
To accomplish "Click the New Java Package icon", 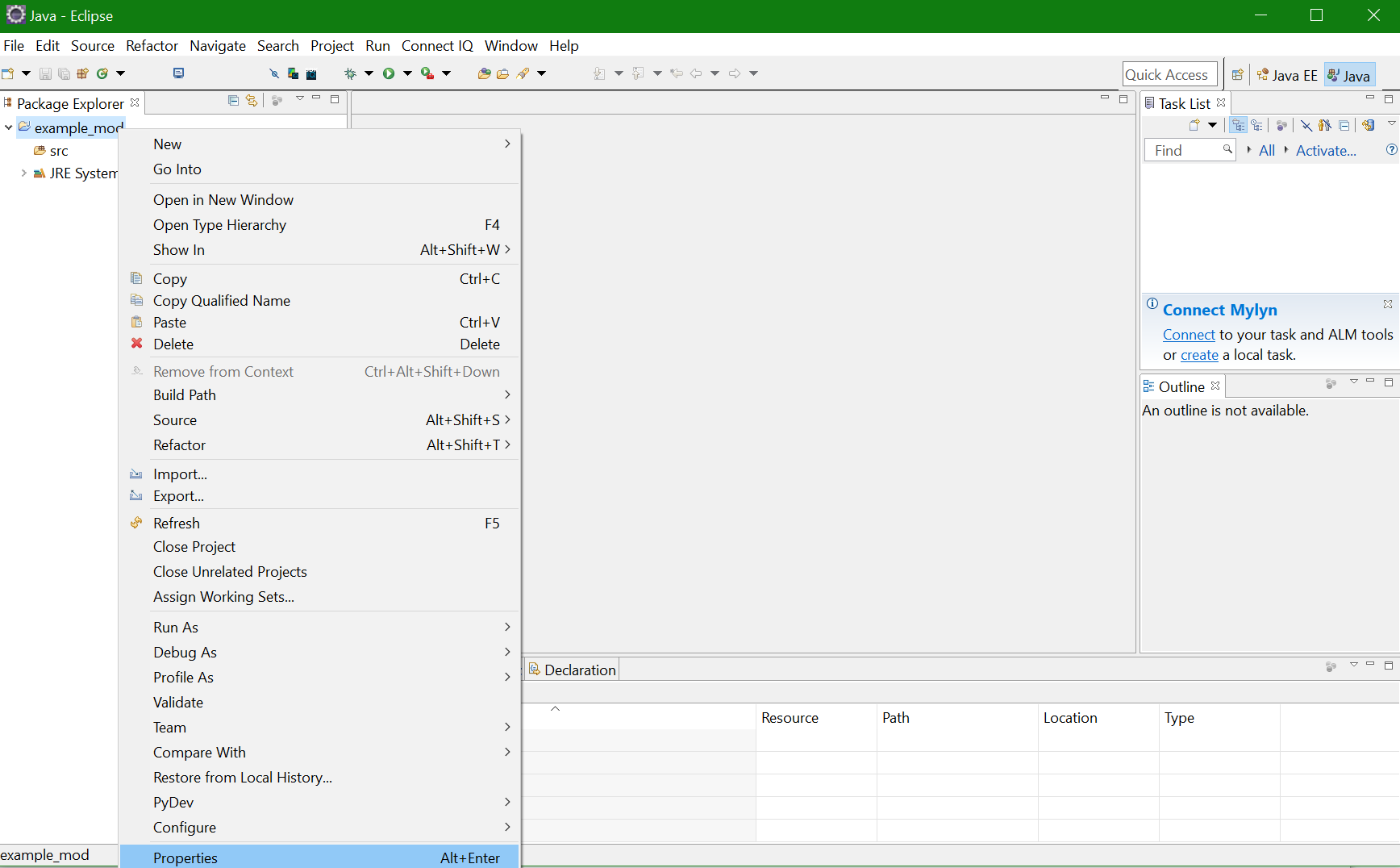I will tap(82, 73).
